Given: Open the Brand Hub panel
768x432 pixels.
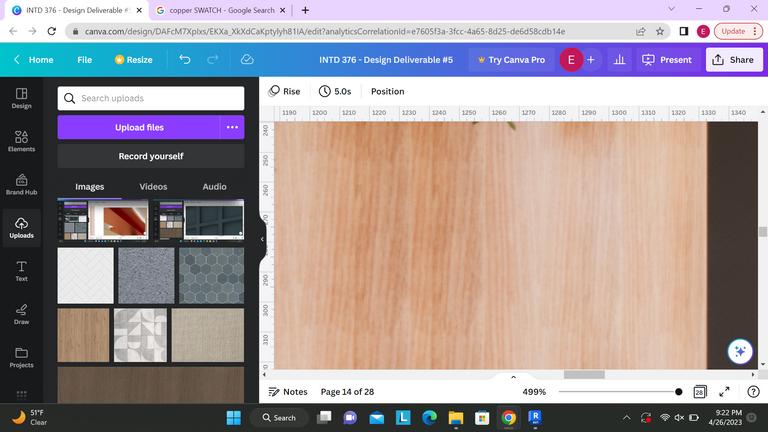Looking at the screenshot, I should tap(22, 184).
